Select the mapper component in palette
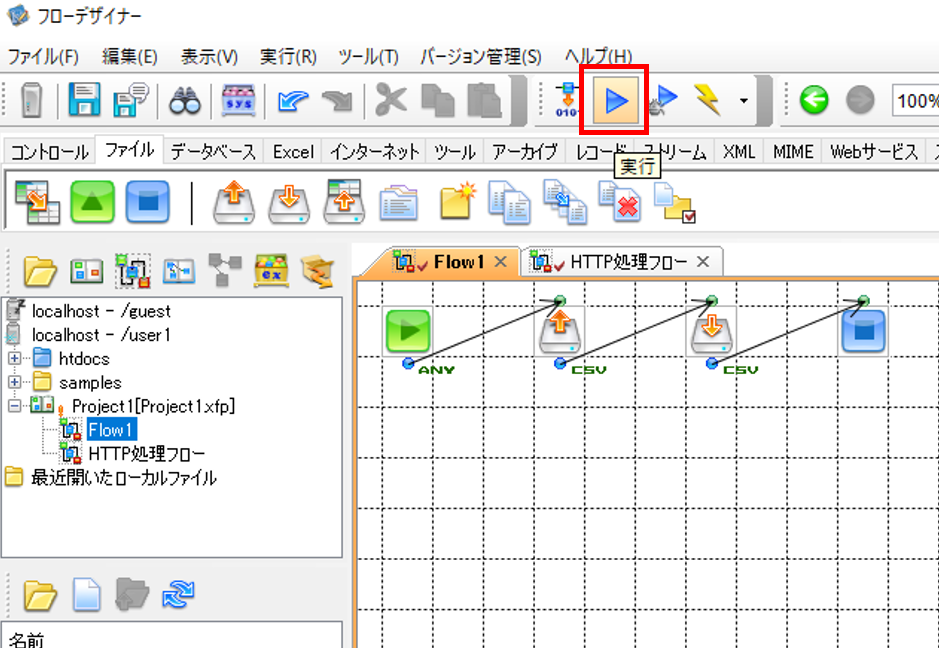The height and width of the screenshot is (648, 939). click(x=37, y=202)
